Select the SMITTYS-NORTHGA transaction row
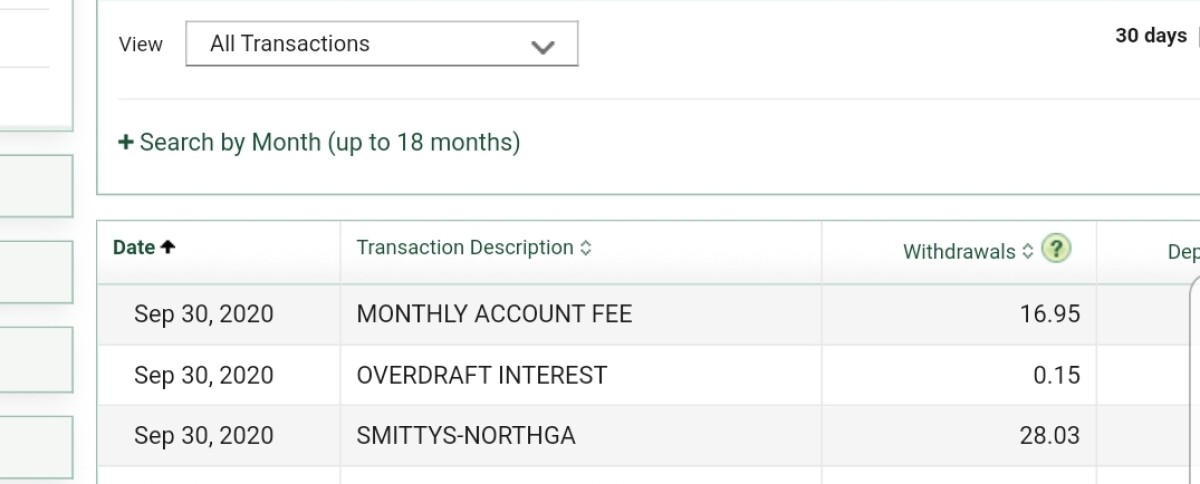 click(466, 436)
